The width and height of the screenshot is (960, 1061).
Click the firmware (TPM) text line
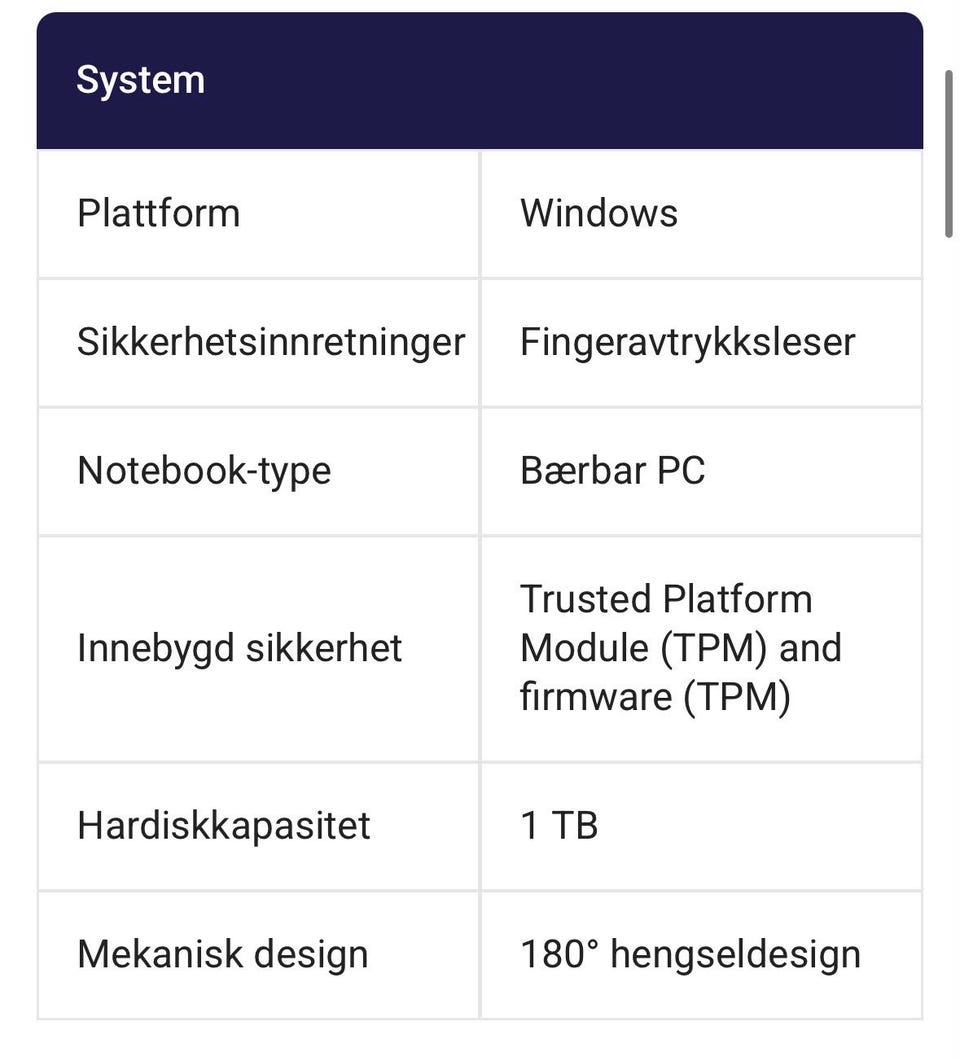coord(655,696)
